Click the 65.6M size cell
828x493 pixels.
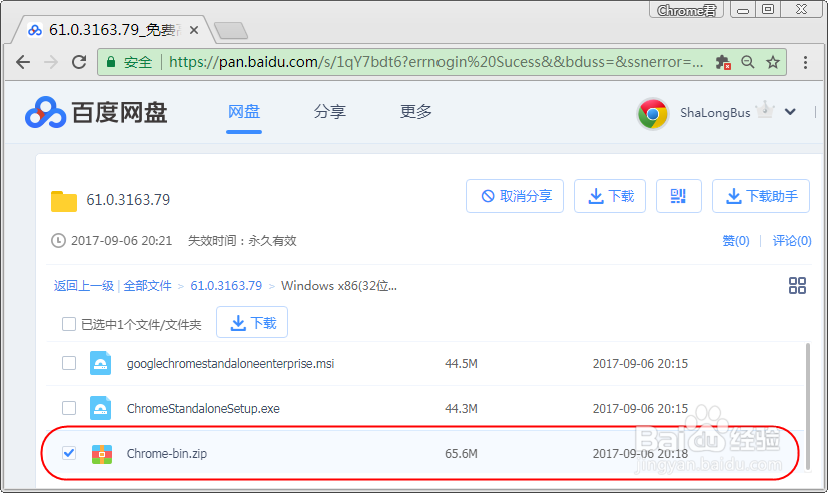click(x=462, y=453)
